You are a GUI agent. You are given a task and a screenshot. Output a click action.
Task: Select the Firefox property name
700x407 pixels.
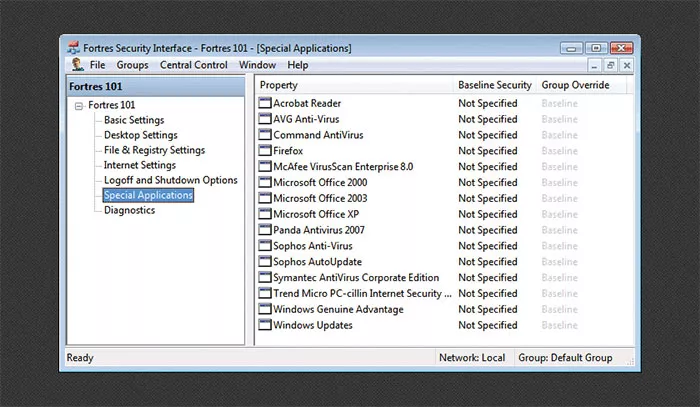point(288,151)
